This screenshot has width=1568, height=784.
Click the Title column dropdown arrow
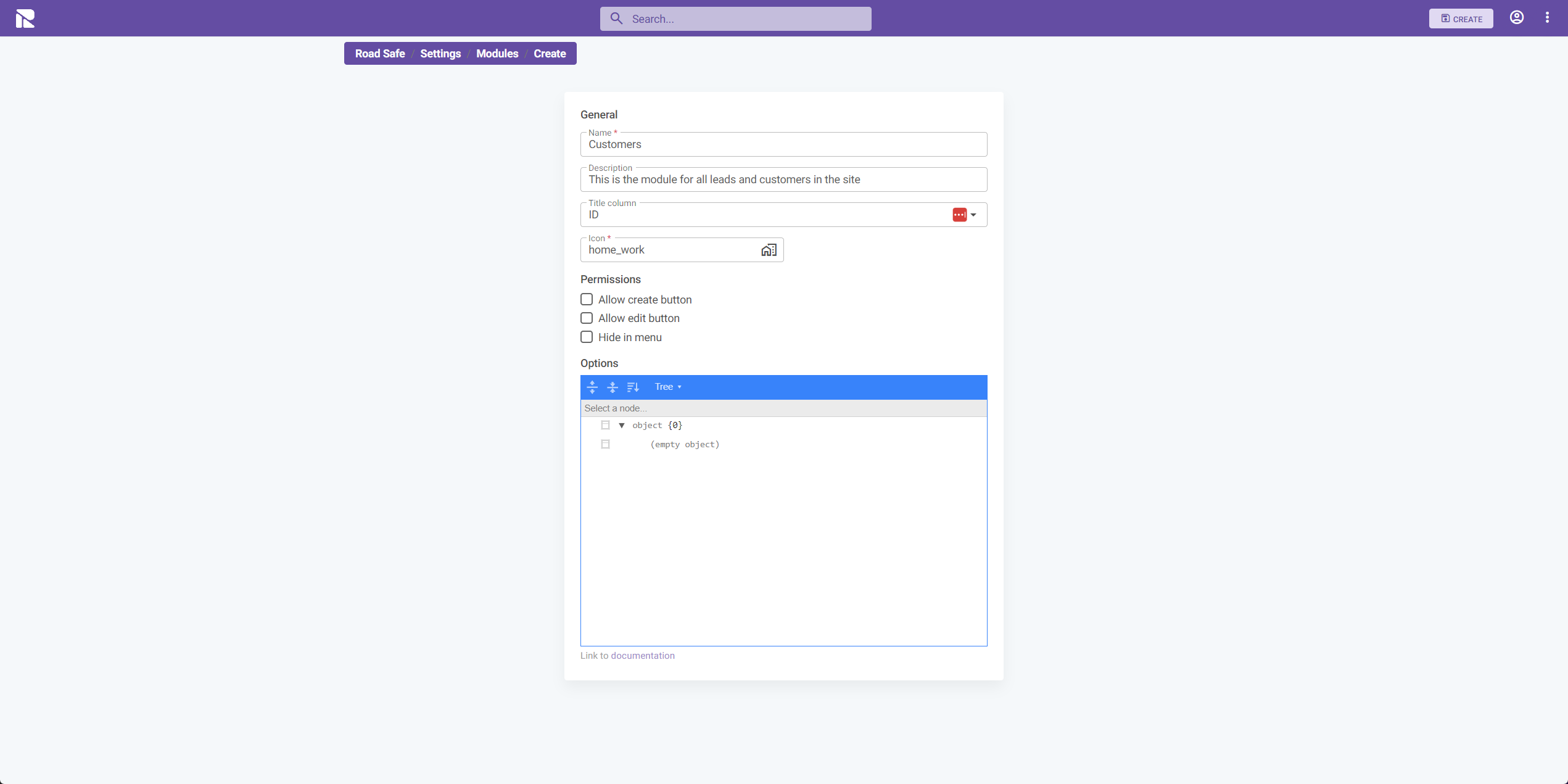click(x=975, y=214)
